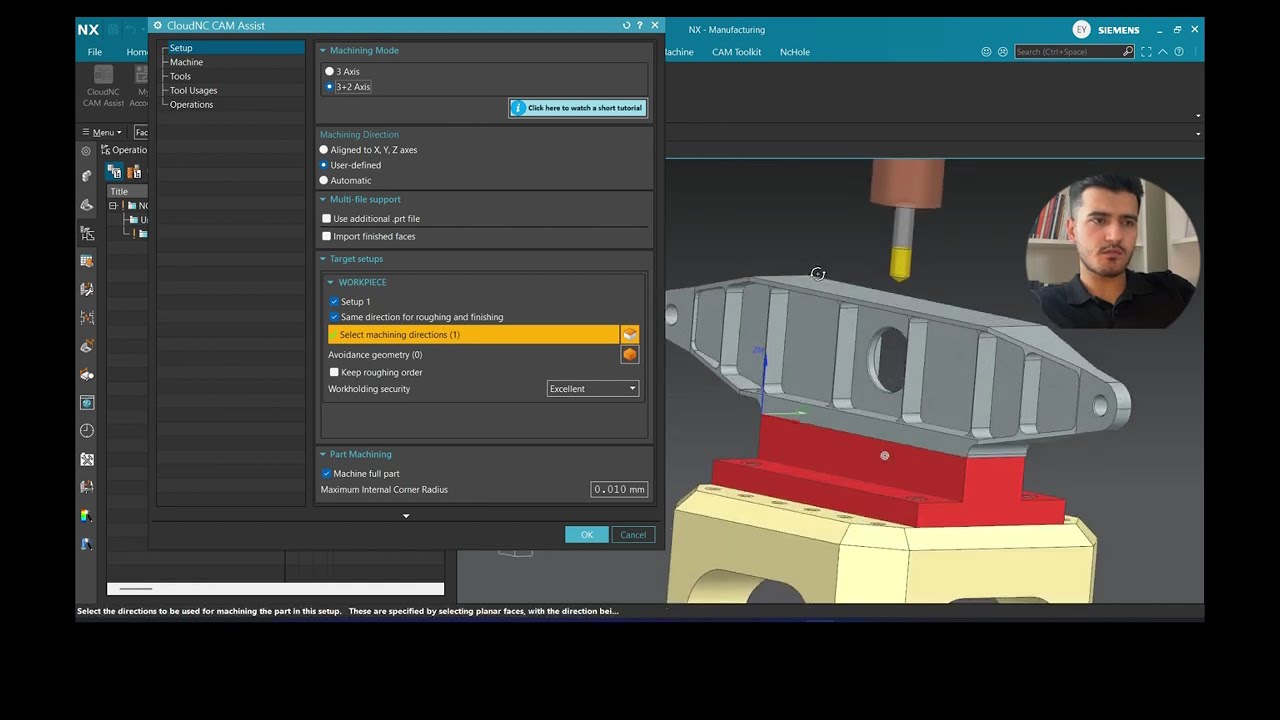1280x720 pixels.
Task: Open the Tool Usages page in dialog tree
Action: click(193, 90)
